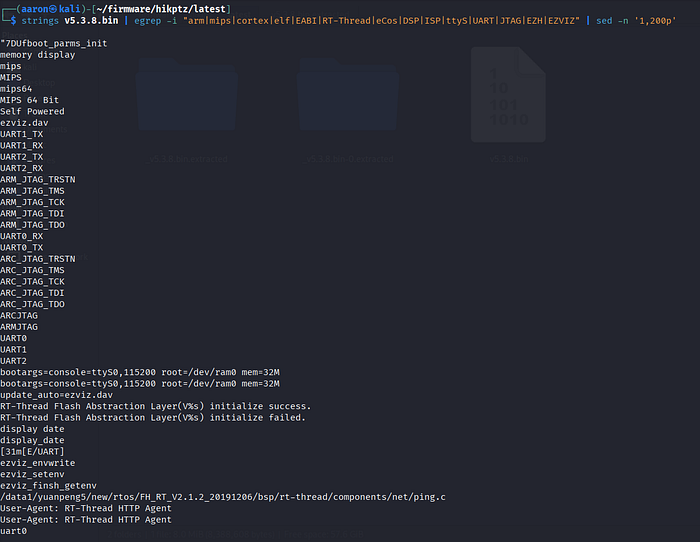
Task: Click the ARC_JTAG_TMS line
Action: click(x=32, y=271)
